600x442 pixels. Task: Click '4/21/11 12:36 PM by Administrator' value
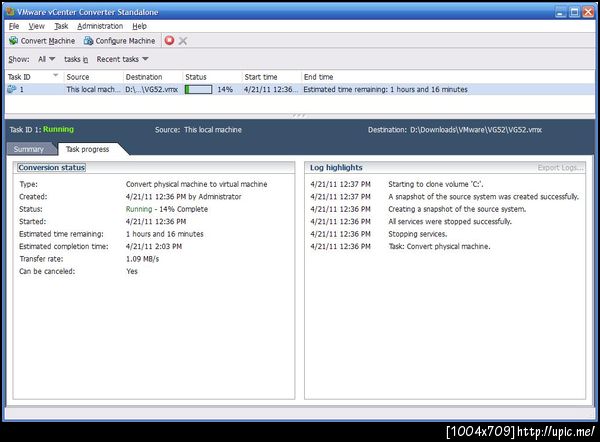[x=184, y=197]
